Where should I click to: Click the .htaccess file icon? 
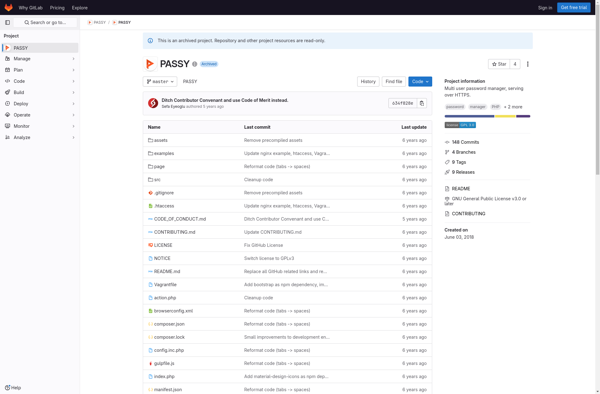click(x=150, y=206)
